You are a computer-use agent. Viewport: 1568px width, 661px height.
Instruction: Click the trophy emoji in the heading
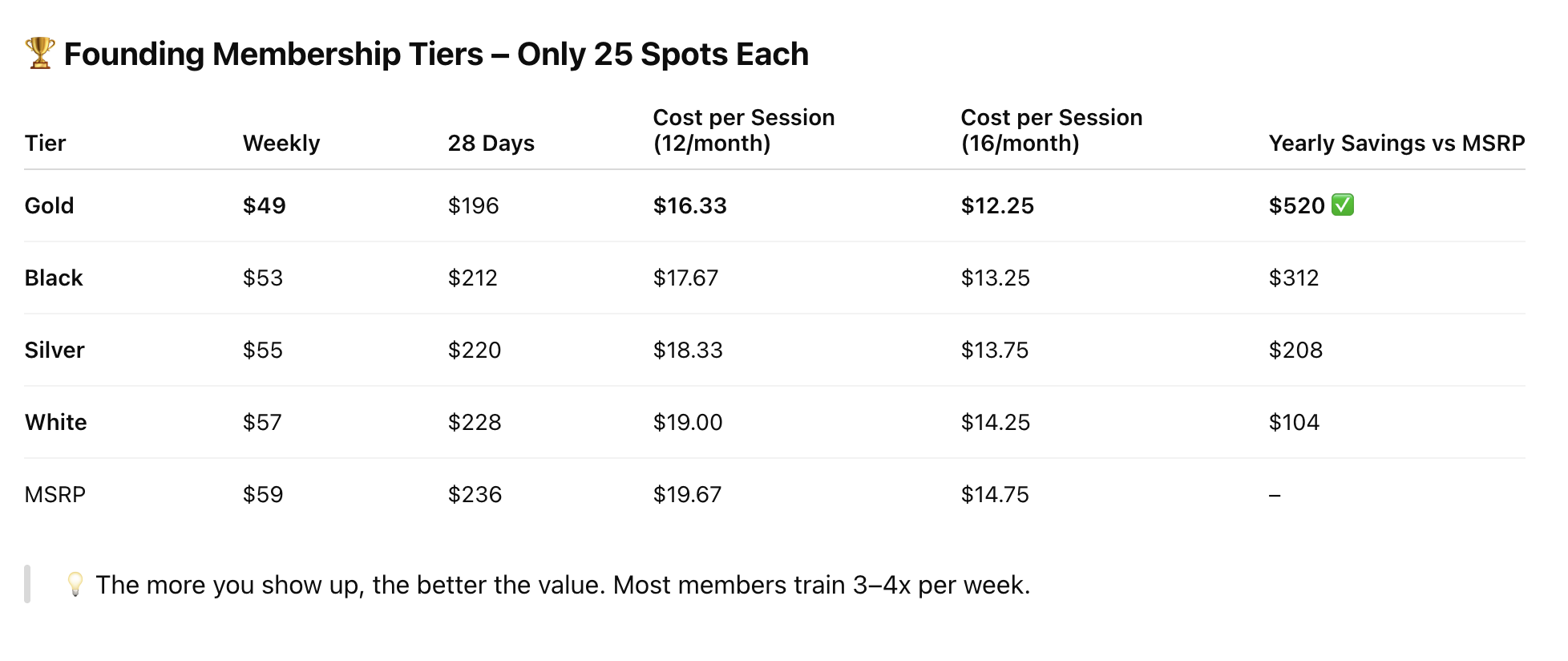tap(40, 53)
